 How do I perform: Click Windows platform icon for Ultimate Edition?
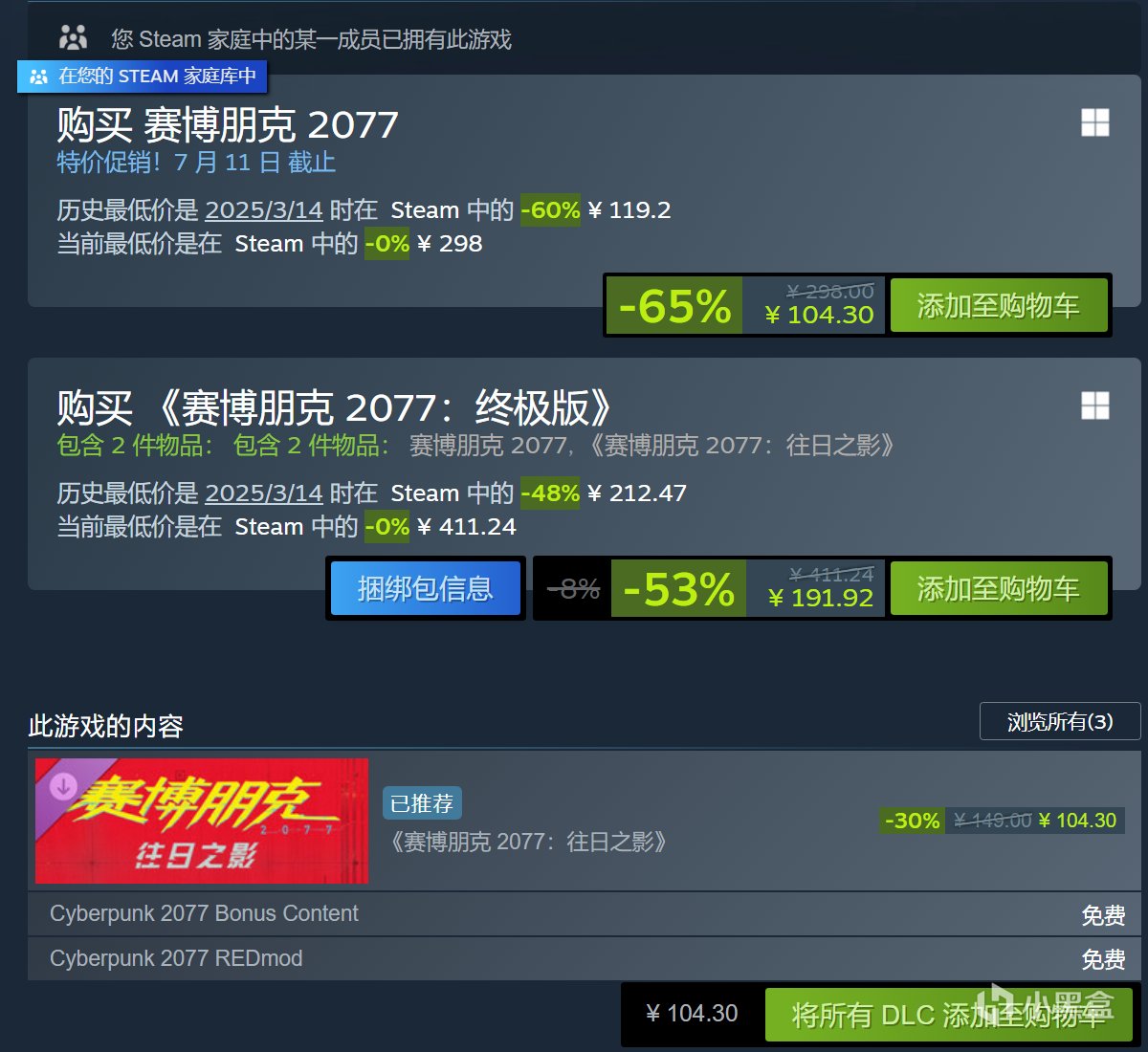(1095, 405)
